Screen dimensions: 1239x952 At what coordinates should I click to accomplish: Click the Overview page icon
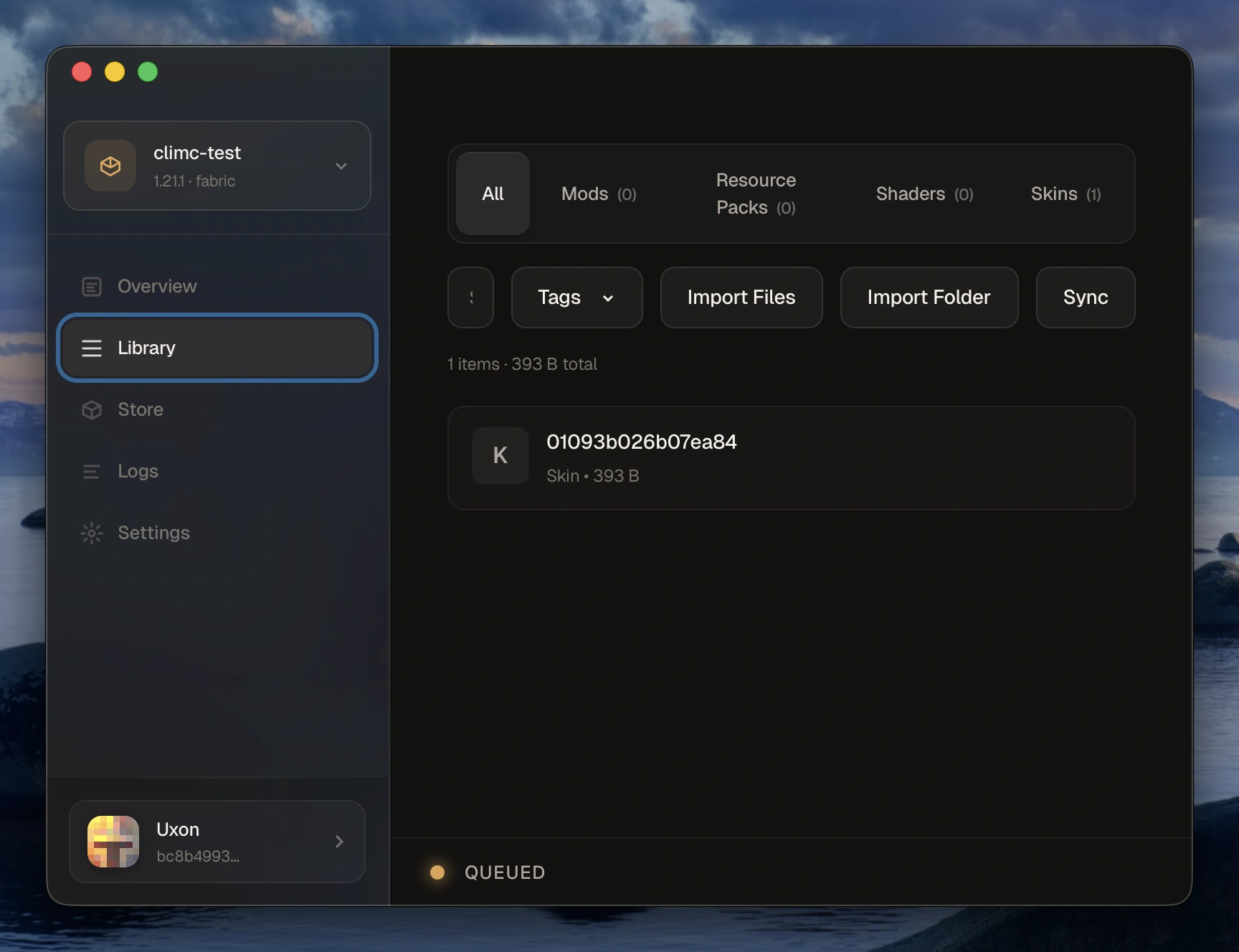pyautogui.click(x=92, y=286)
